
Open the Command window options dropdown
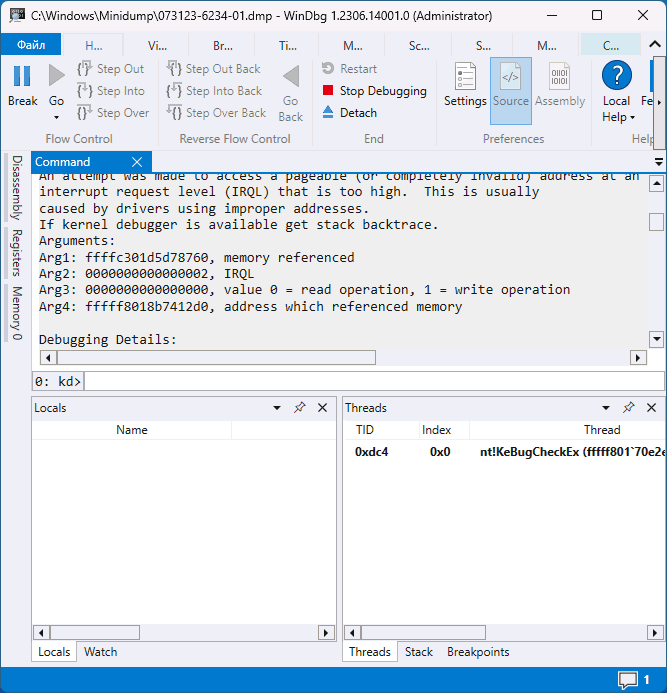click(659, 162)
